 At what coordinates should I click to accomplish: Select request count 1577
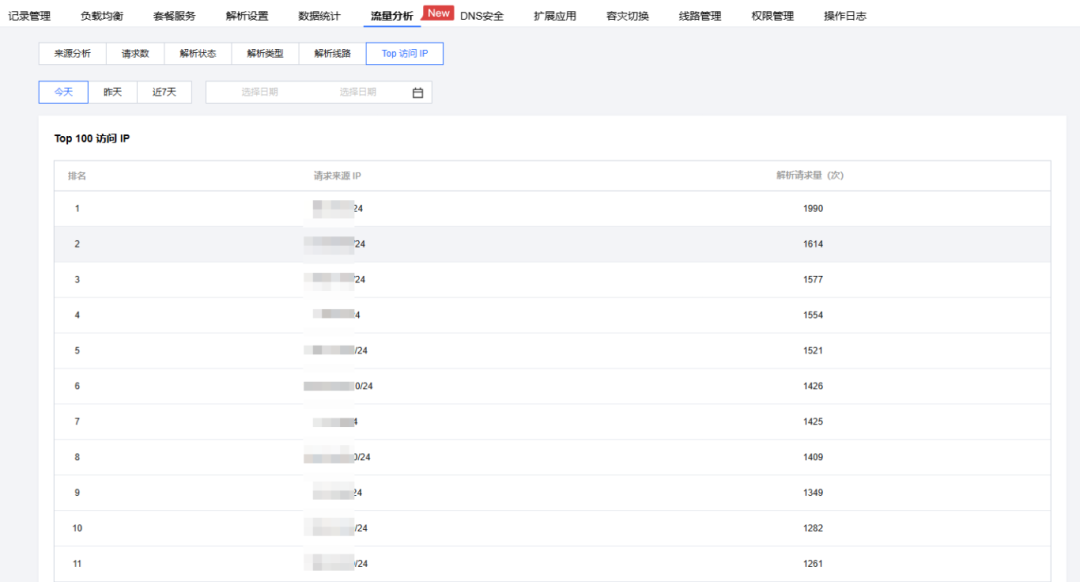coord(813,280)
